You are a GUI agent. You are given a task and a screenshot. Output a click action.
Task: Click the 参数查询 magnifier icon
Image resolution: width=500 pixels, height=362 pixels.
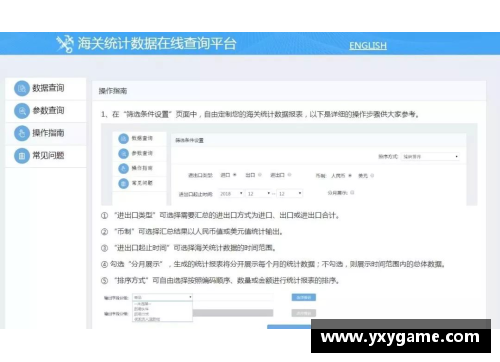(22, 111)
